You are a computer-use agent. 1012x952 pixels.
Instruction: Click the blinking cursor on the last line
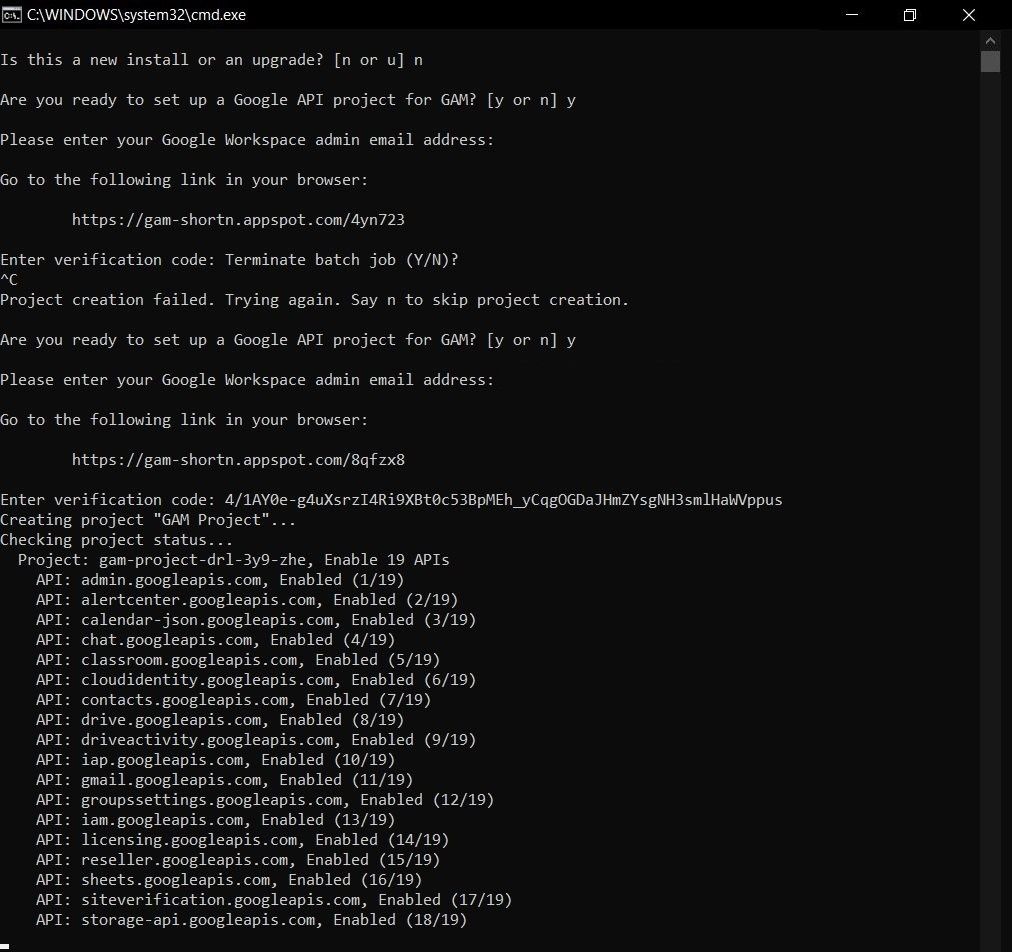(5, 945)
